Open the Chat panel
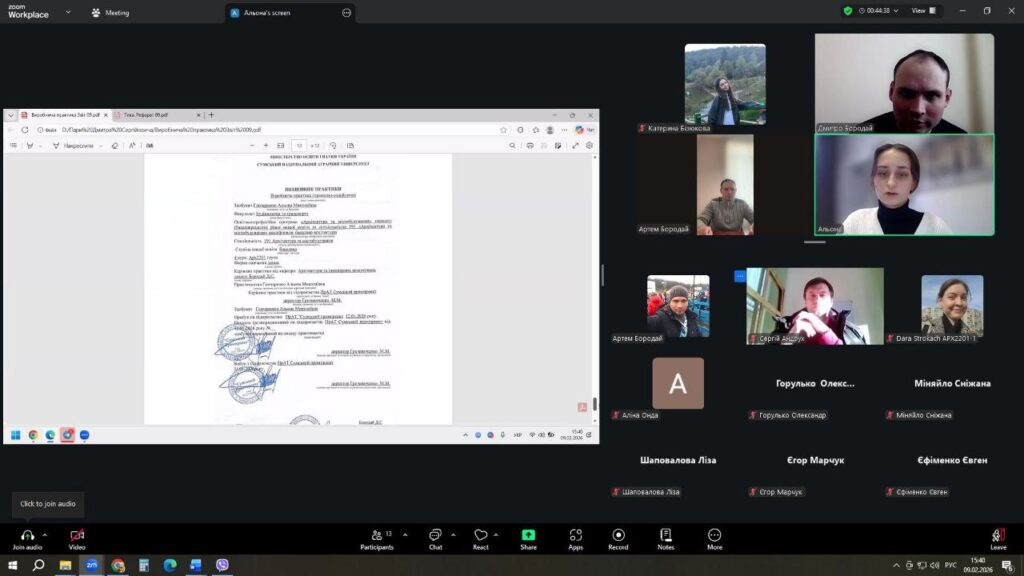1024x576 pixels. point(435,535)
